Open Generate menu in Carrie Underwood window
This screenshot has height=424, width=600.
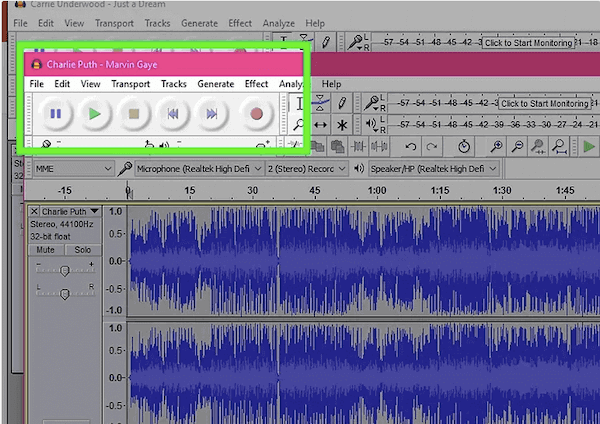pyautogui.click(x=199, y=23)
